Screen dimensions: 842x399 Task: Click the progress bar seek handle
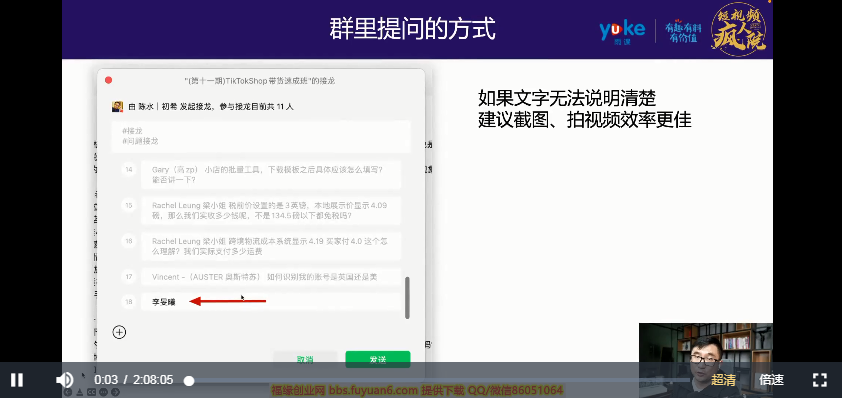point(188,381)
